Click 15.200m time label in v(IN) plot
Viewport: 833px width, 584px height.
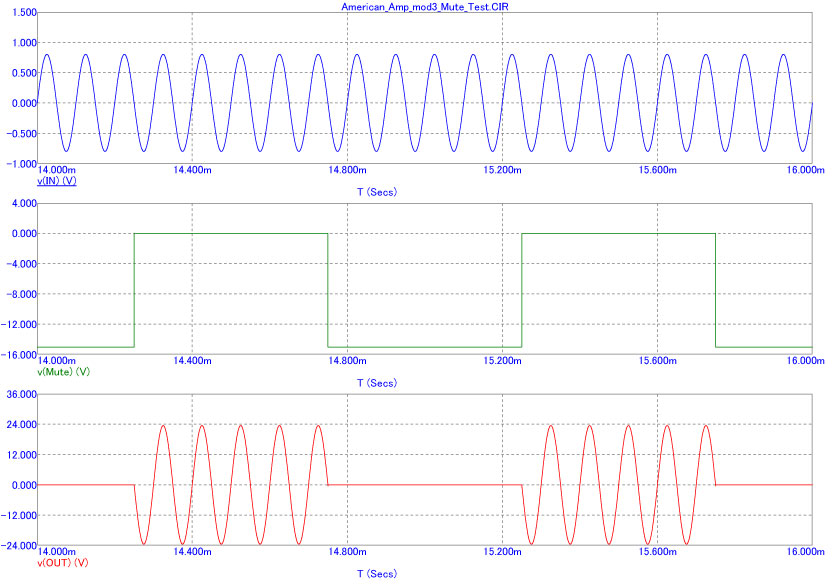pyautogui.click(x=503, y=170)
